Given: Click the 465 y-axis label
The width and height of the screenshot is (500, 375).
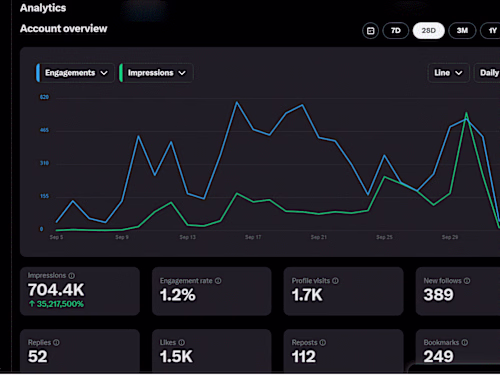Looking at the screenshot, I should (x=44, y=130).
